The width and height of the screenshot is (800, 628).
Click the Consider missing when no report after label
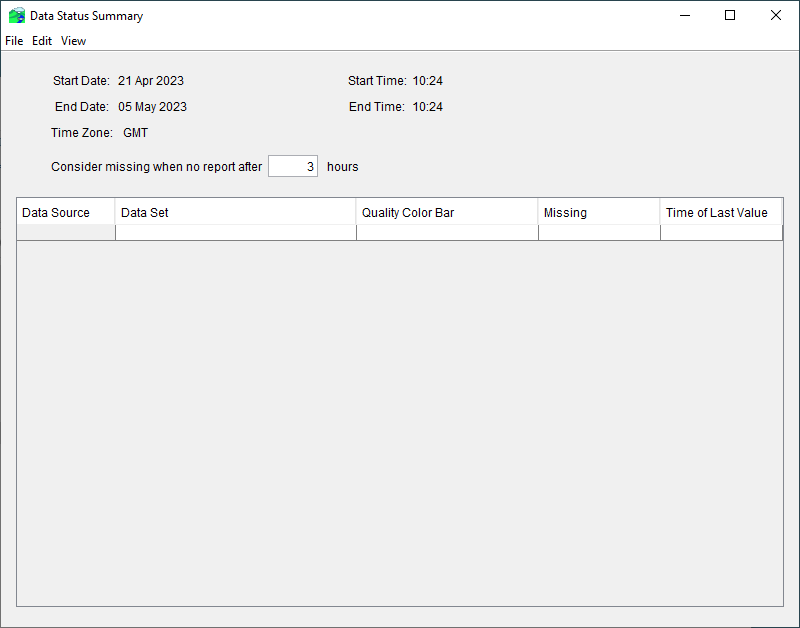[156, 167]
